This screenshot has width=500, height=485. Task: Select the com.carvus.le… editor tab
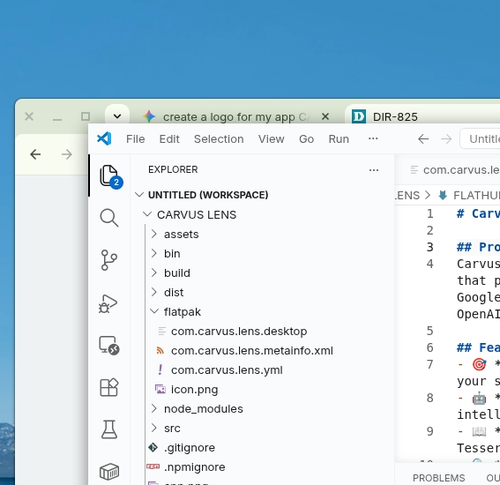pos(455,170)
